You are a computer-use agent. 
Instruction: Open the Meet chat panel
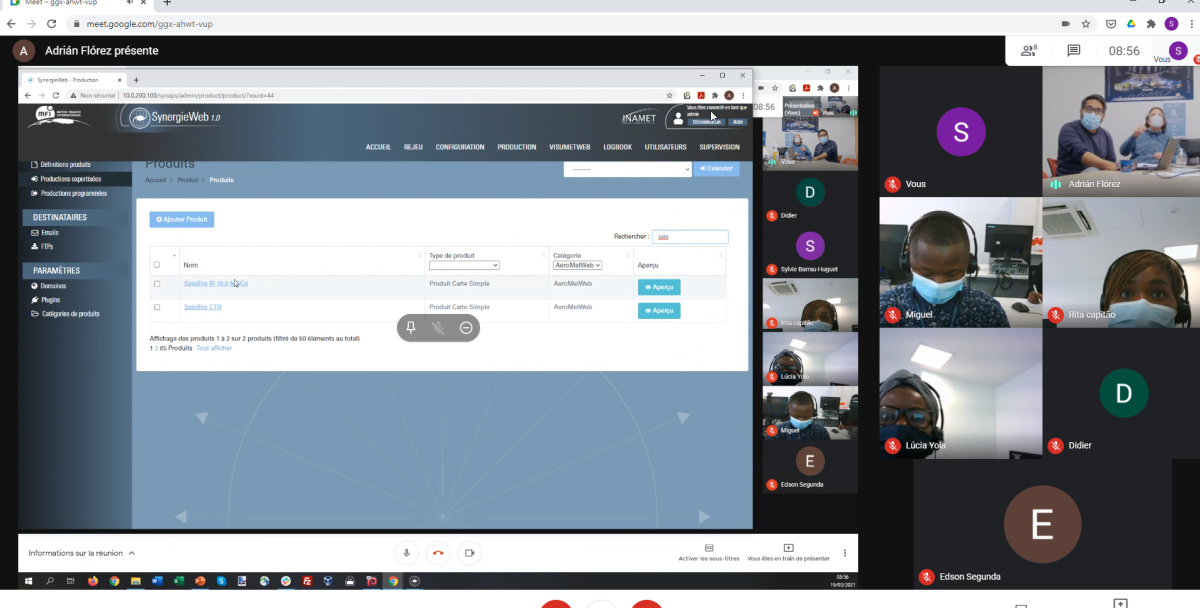tap(1074, 50)
